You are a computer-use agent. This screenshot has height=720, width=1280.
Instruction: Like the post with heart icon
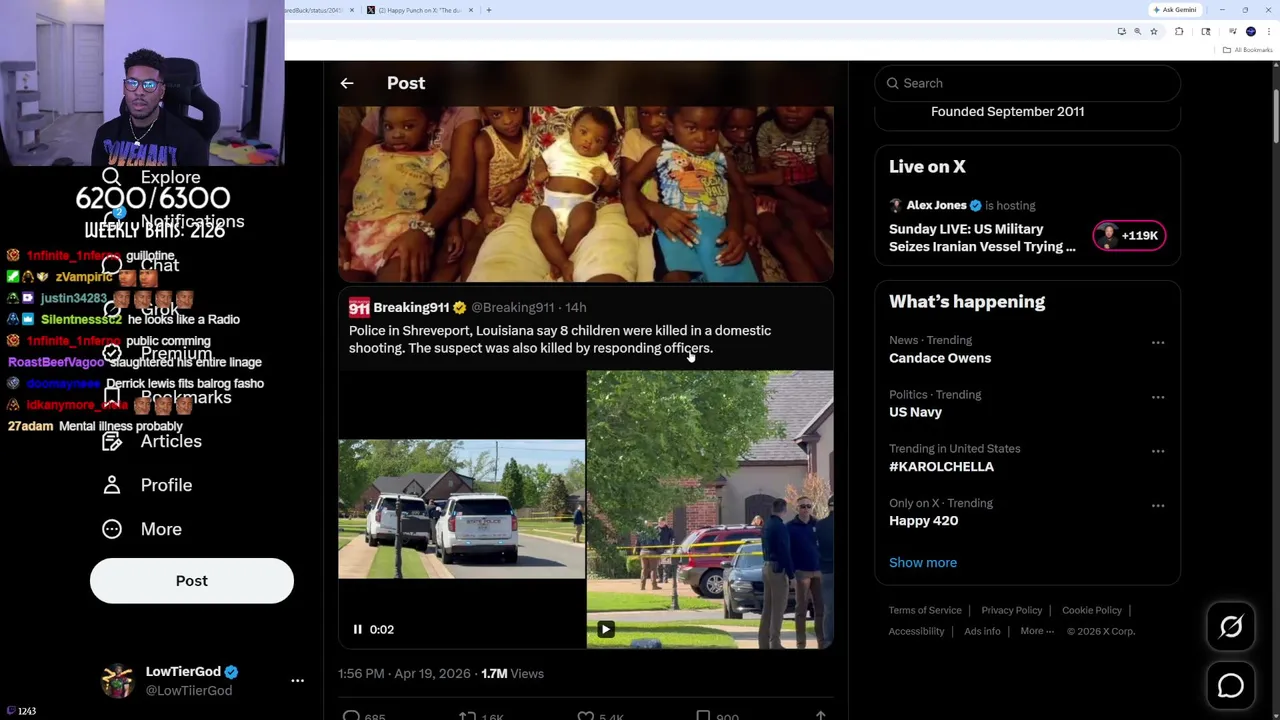click(586, 716)
